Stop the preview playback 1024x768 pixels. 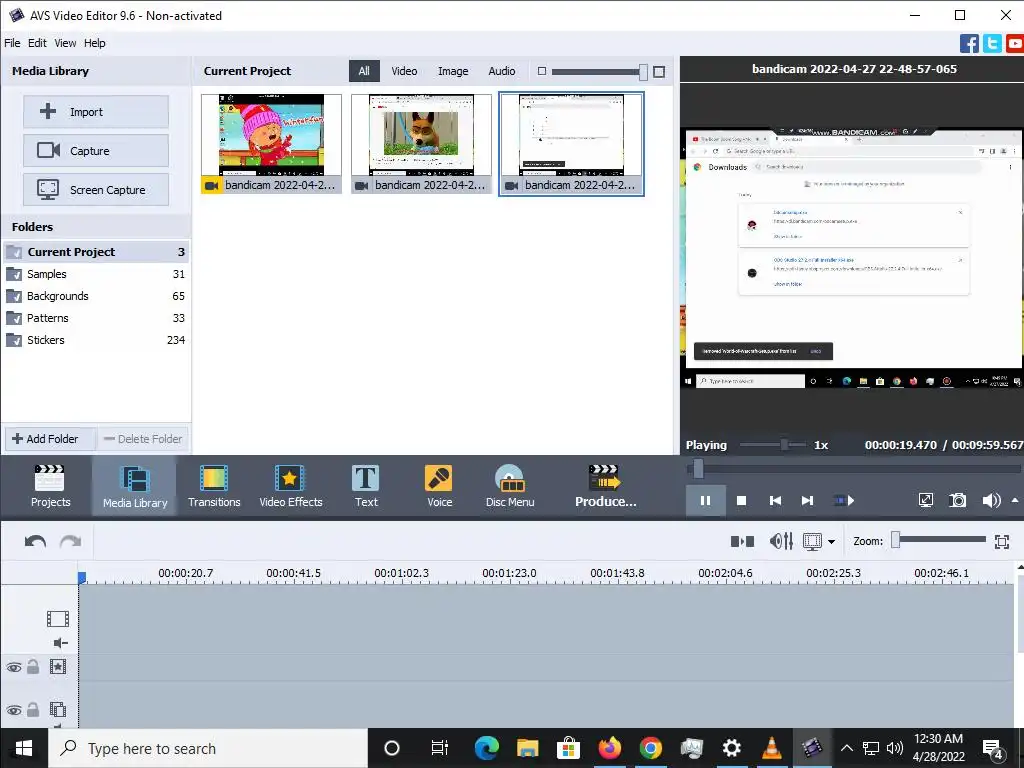click(741, 501)
